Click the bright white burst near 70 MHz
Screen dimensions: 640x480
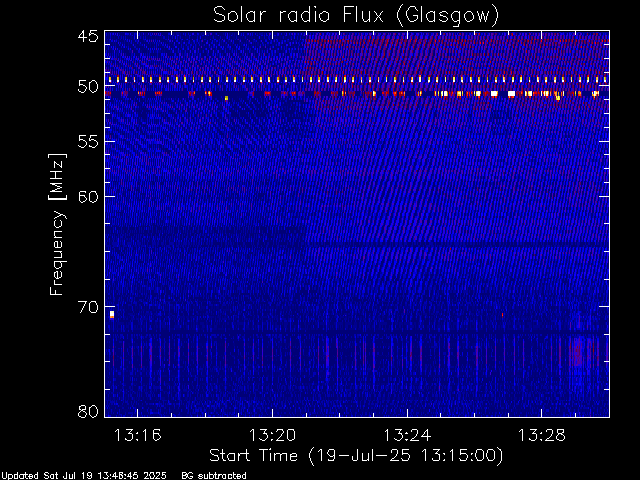coord(112,314)
